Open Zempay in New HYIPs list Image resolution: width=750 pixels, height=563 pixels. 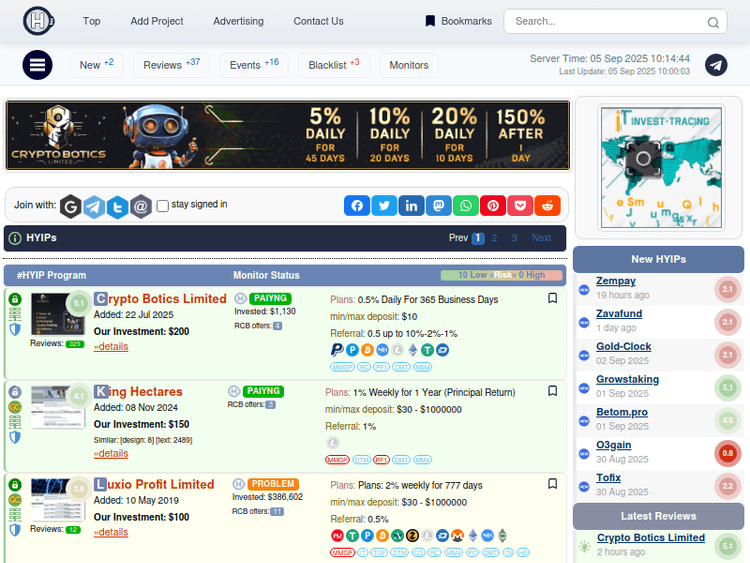(616, 282)
